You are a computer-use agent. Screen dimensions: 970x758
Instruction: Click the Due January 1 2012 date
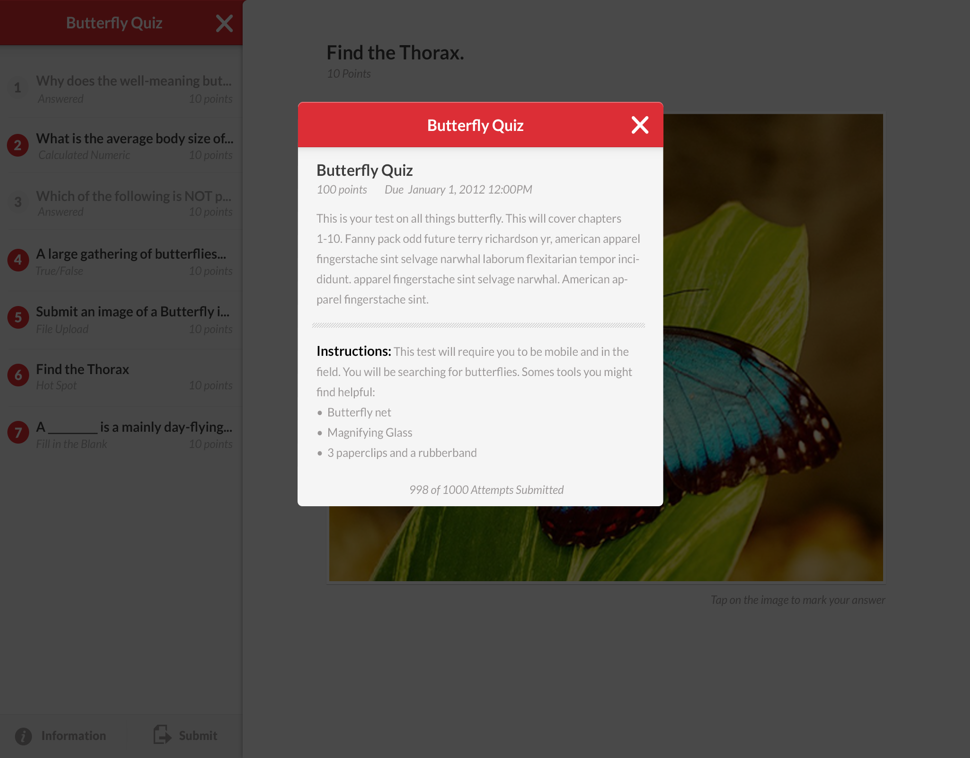click(x=470, y=189)
